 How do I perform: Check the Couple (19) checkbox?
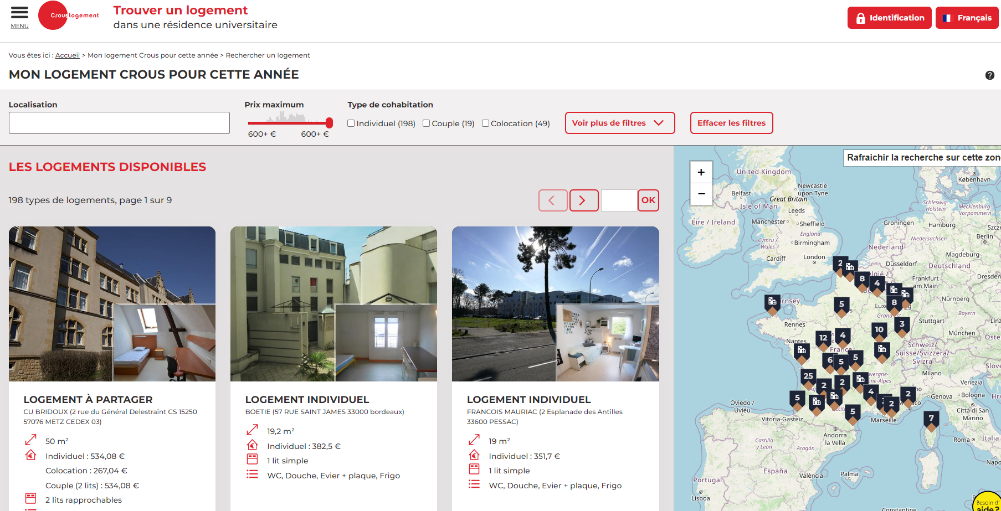coord(426,123)
